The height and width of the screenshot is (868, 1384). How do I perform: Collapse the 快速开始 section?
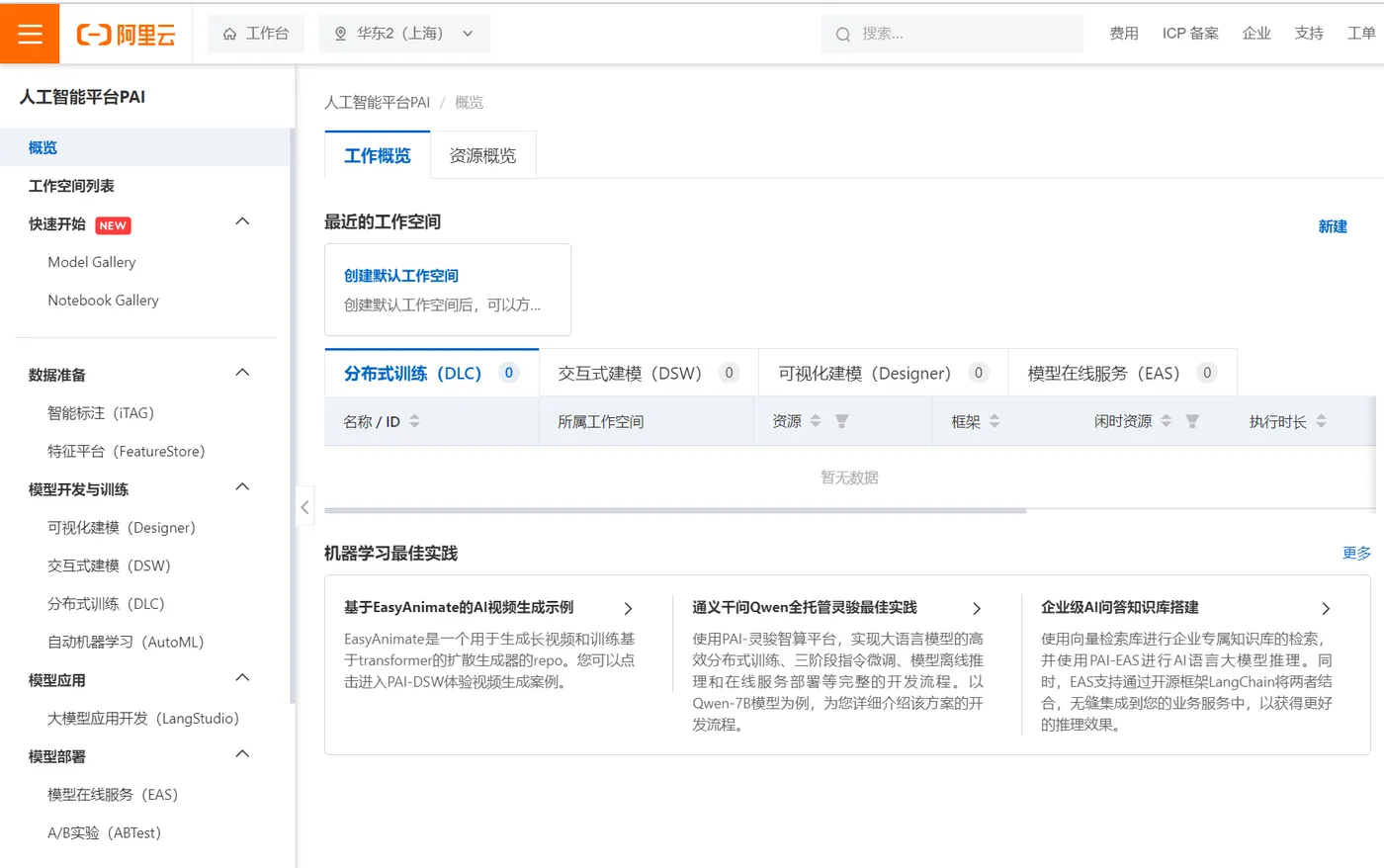[x=242, y=221]
